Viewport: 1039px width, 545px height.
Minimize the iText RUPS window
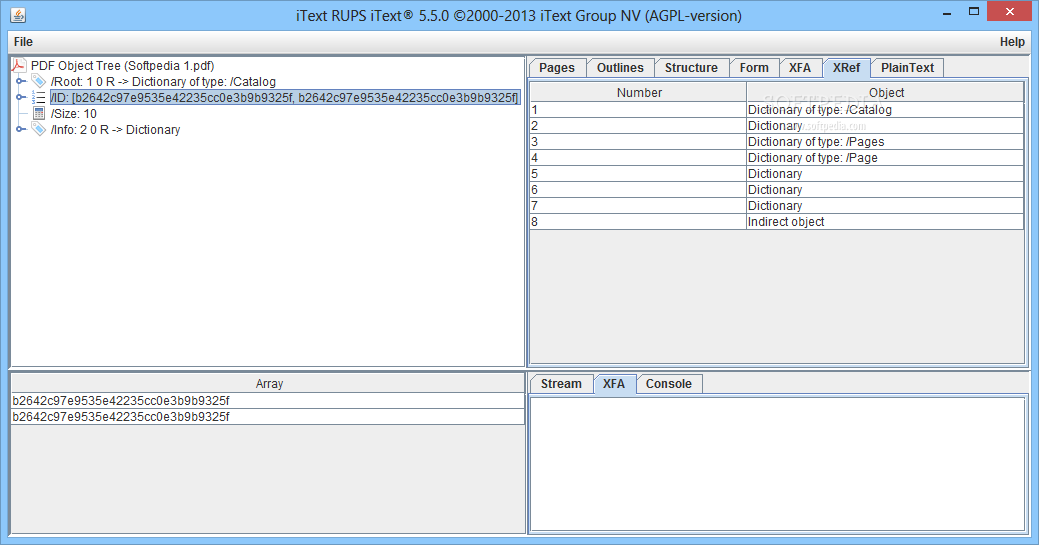point(947,12)
